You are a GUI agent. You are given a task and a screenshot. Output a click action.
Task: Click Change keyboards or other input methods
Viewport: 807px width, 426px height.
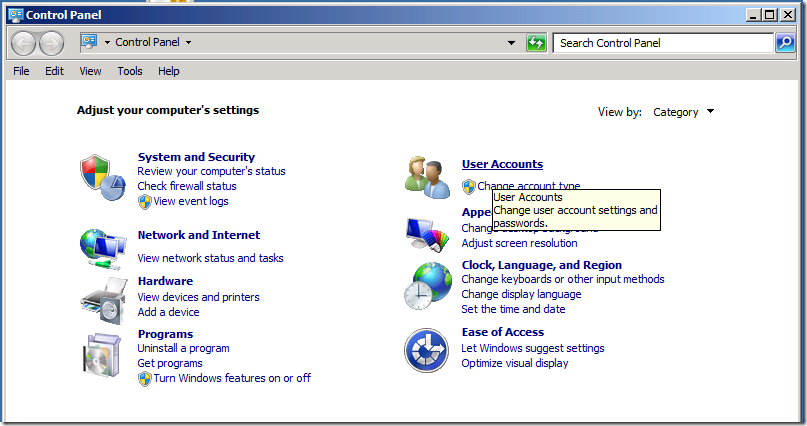563,279
